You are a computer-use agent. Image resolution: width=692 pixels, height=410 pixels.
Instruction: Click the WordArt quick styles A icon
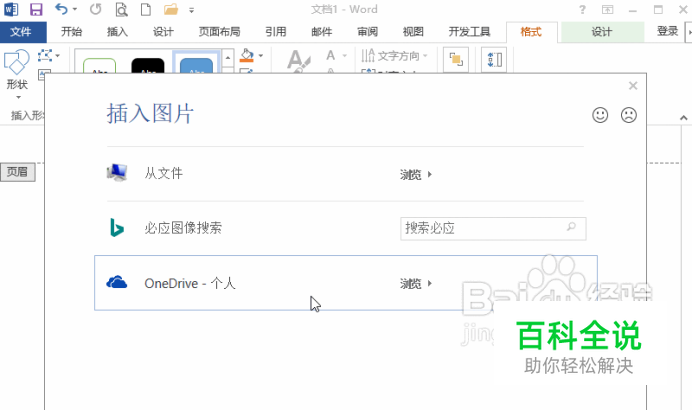pyautogui.click(x=298, y=61)
